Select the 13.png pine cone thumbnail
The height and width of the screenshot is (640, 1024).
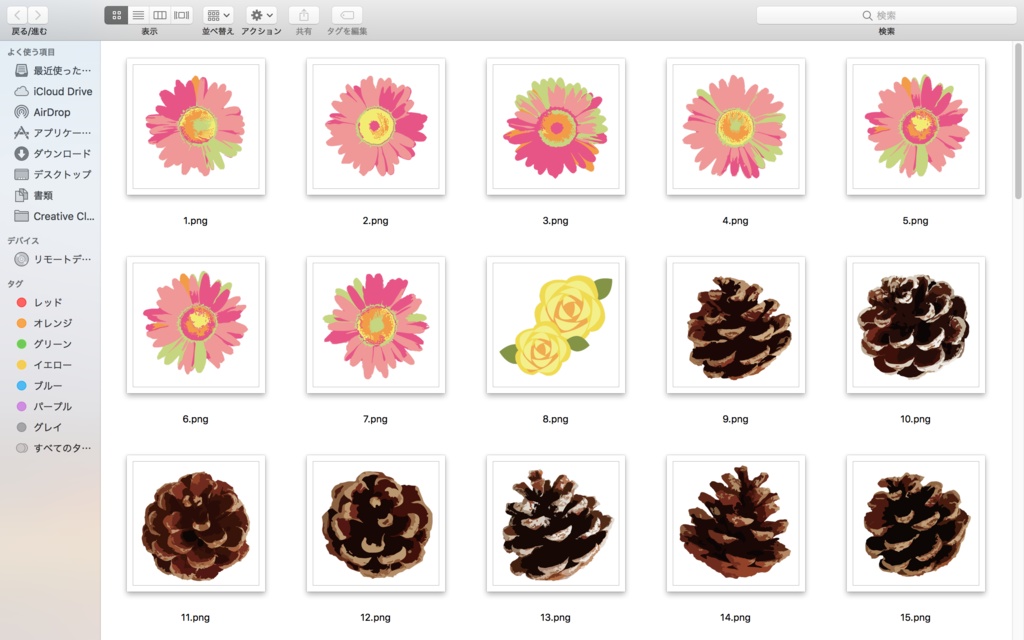coord(556,523)
